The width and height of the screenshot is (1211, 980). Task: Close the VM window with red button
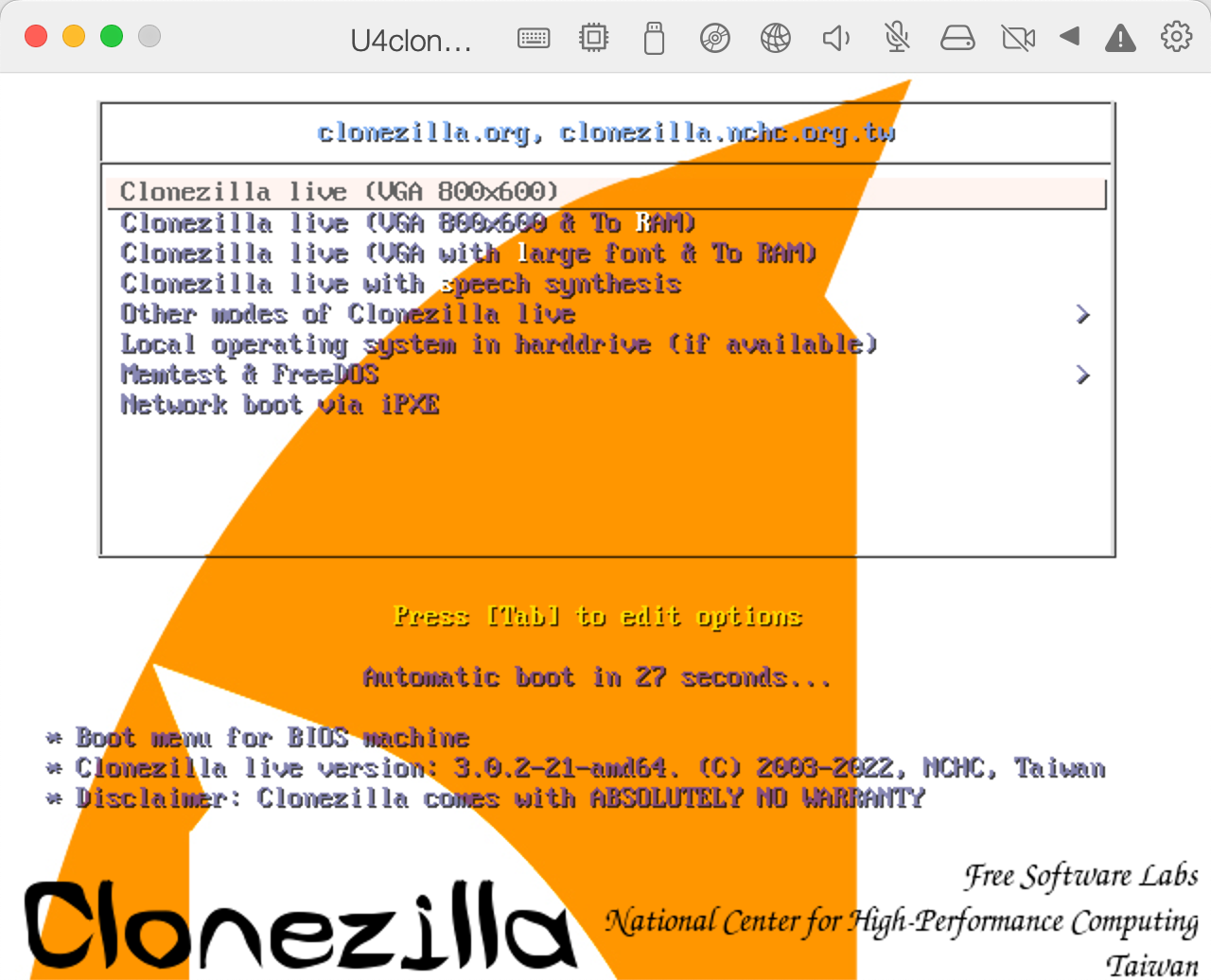pyautogui.click(x=36, y=36)
